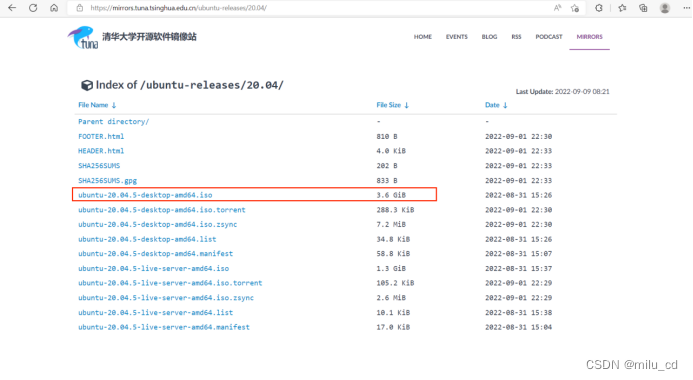Open ubuntu-20.04.5-live-server-amd64.manifest link
The image size is (693, 380).
[x=164, y=327]
